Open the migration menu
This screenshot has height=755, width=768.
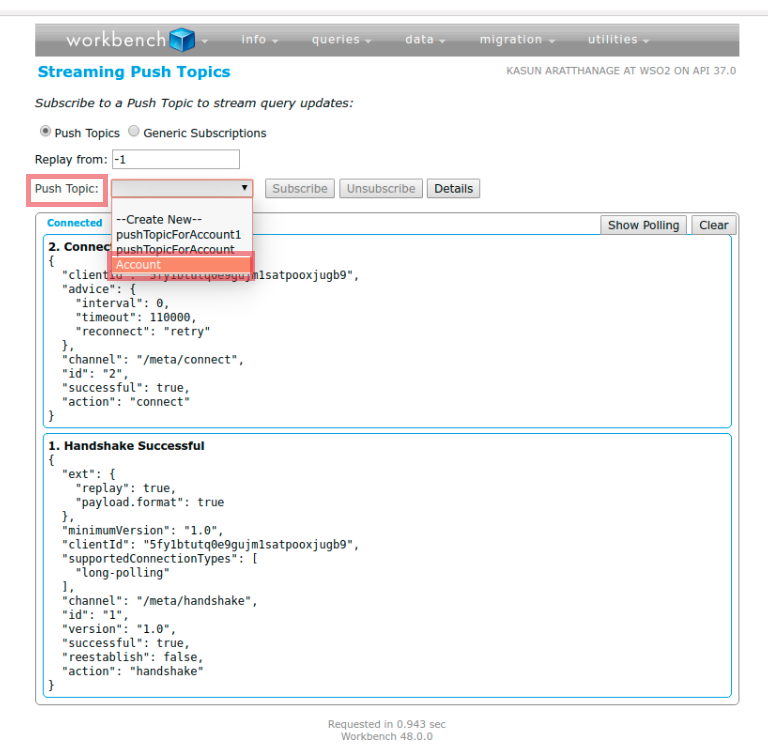(x=517, y=40)
